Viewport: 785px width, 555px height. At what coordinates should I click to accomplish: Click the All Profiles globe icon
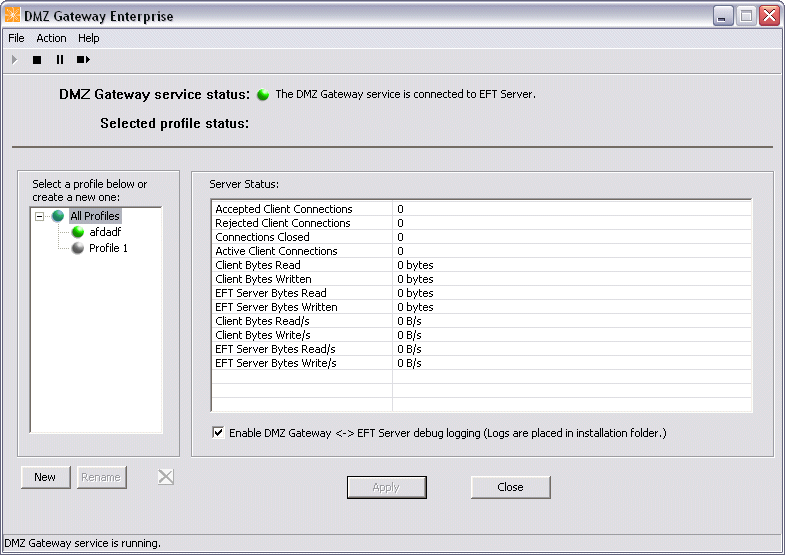58,216
